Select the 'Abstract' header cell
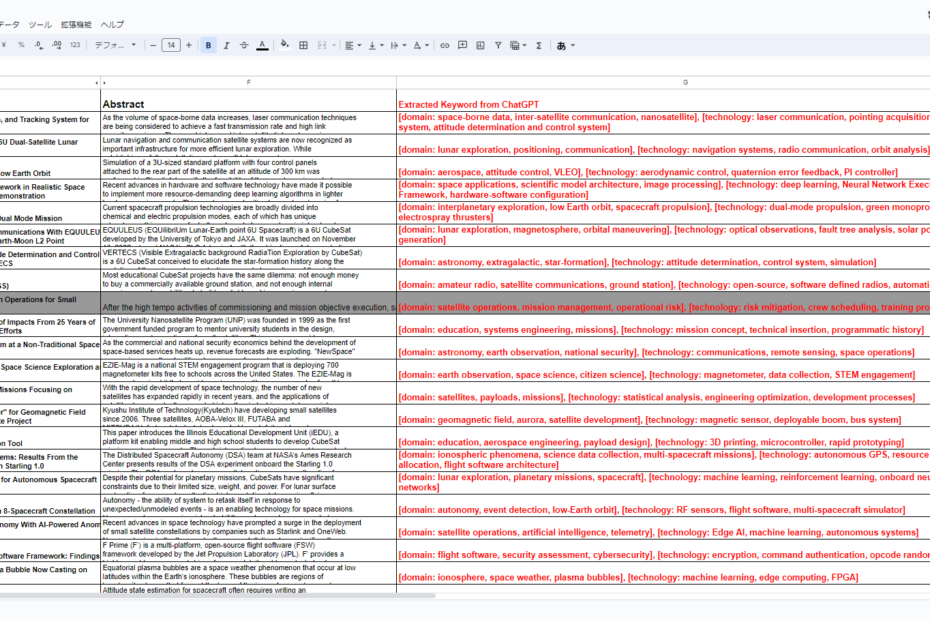This screenshot has height=620, width=930. point(249,101)
